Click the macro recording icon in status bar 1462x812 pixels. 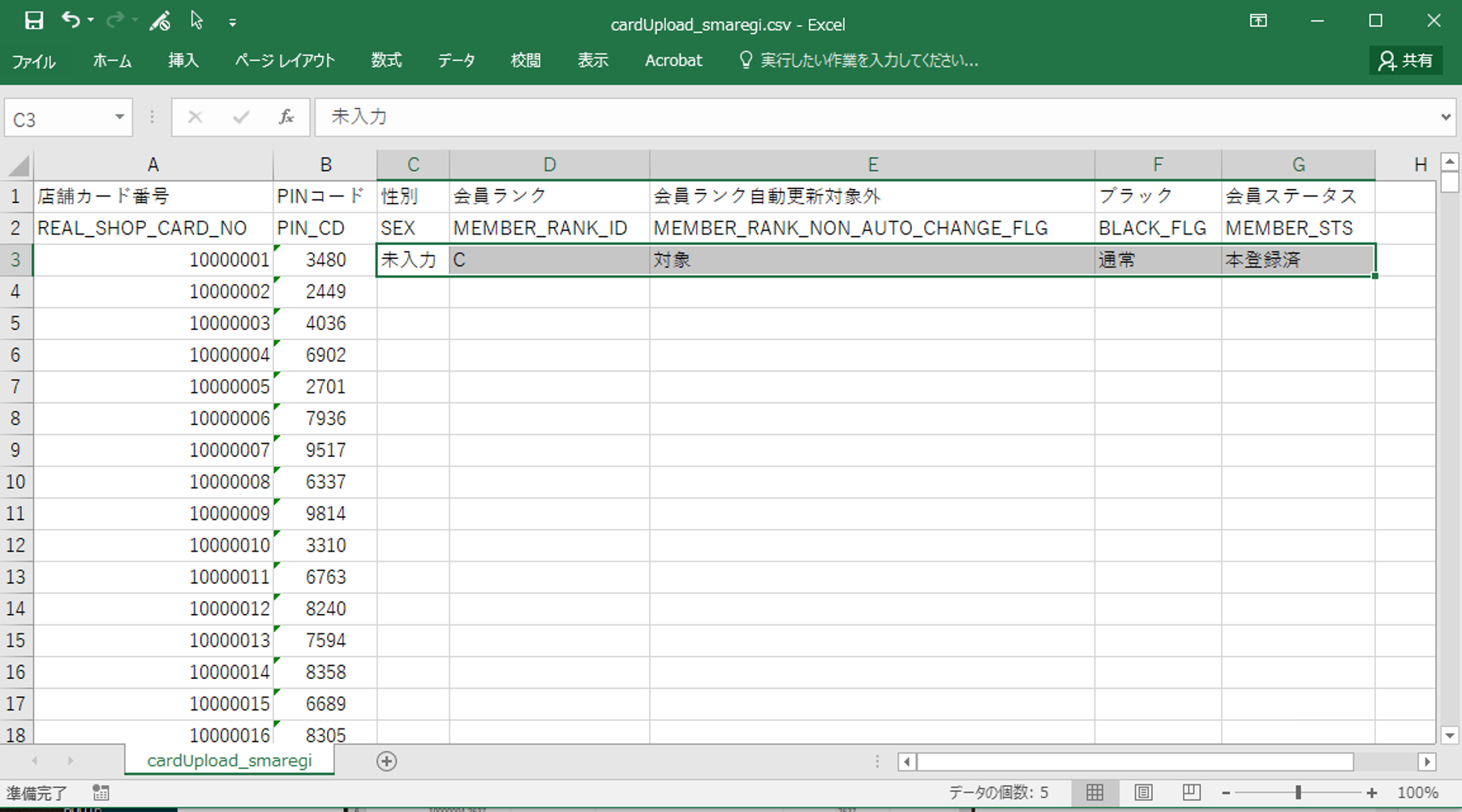101,793
